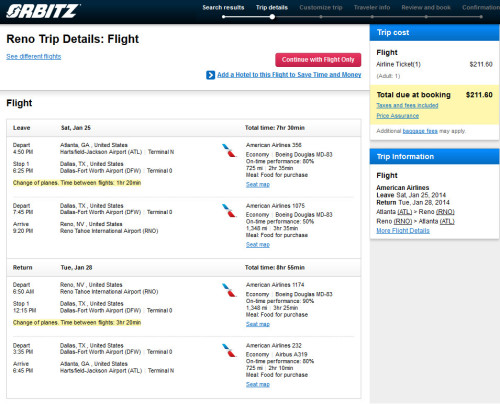Click the blue arrow icon beside Add a Hotel
The height and width of the screenshot is (404, 500).
click(210, 75)
